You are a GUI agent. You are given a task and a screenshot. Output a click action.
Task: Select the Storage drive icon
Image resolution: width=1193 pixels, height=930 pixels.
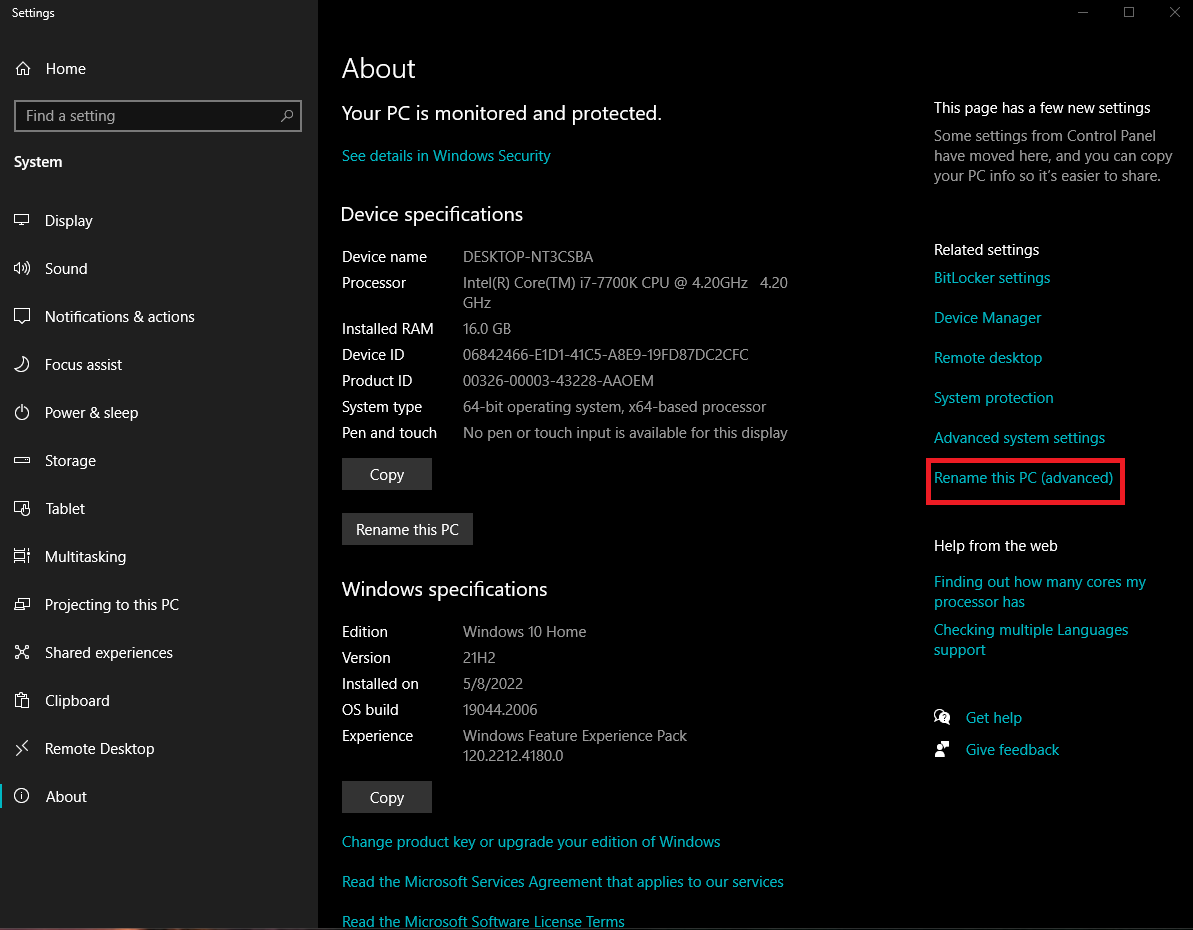(23, 461)
